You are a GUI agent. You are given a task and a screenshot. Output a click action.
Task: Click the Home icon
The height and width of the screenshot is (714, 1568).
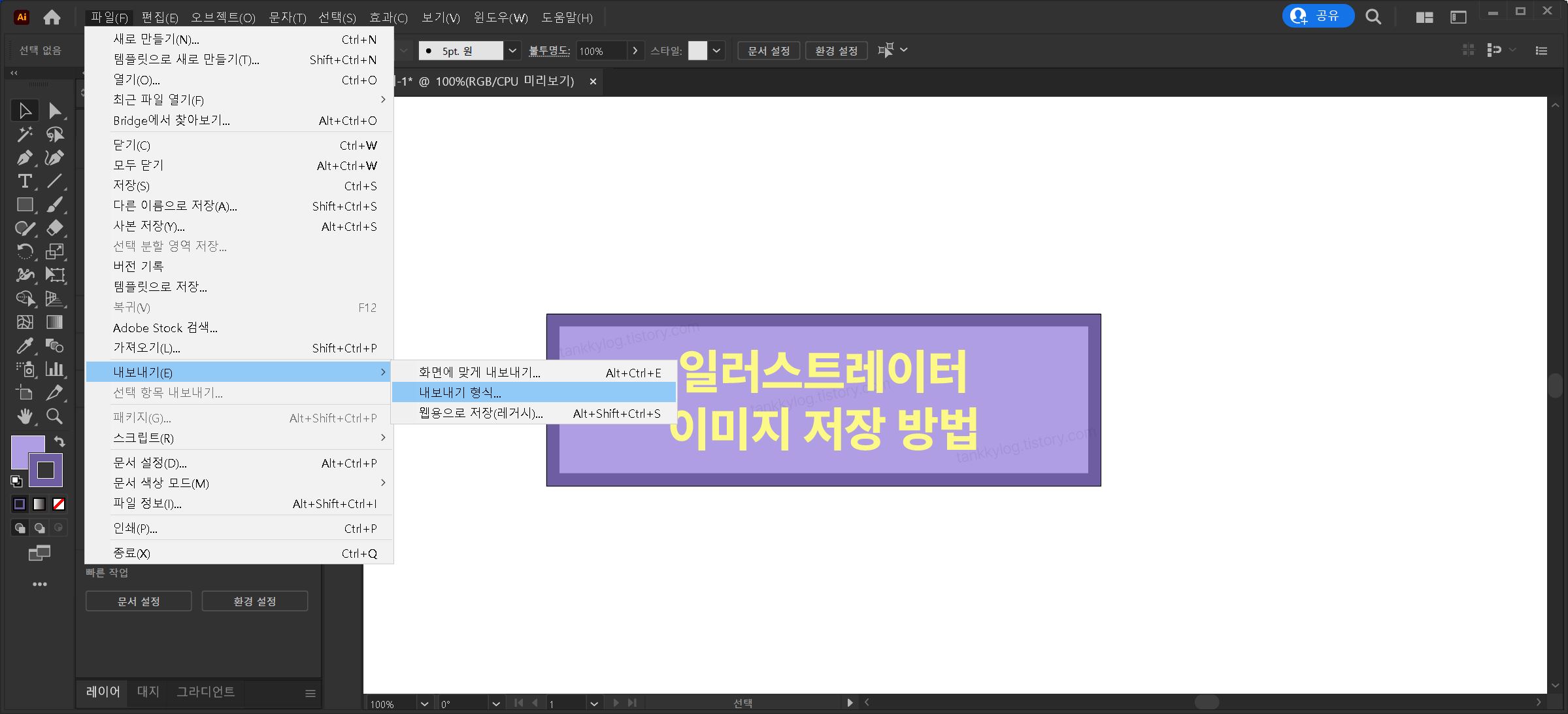coord(52,18)
